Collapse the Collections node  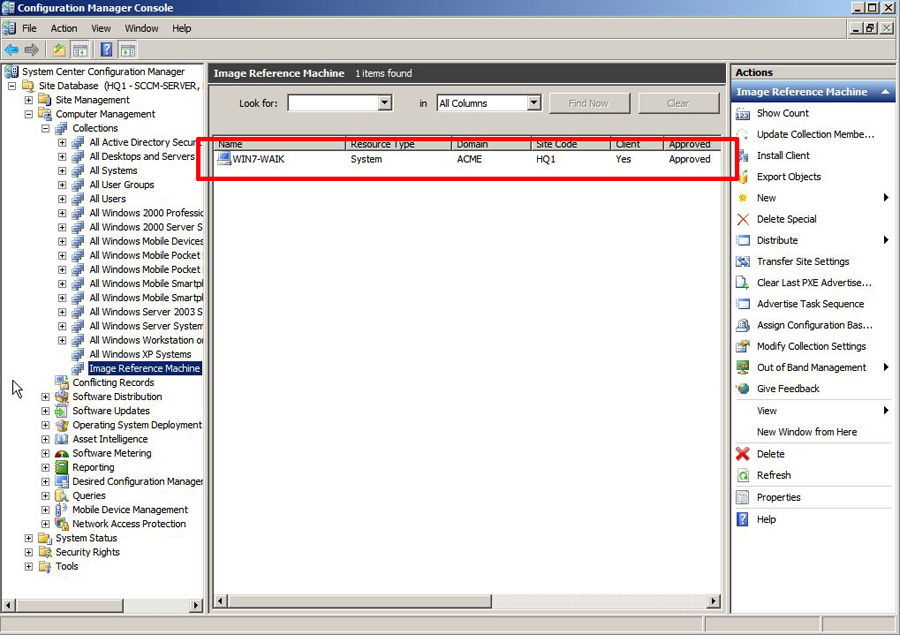45,129
